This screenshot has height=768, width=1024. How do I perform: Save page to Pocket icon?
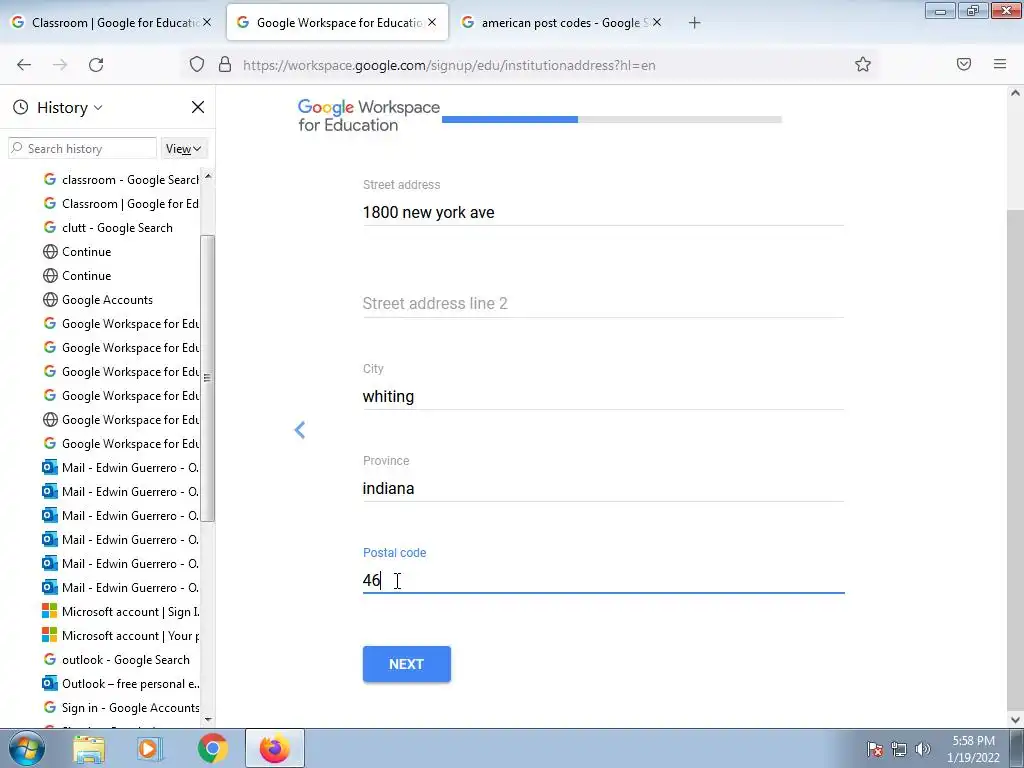[x=964, y=64]
